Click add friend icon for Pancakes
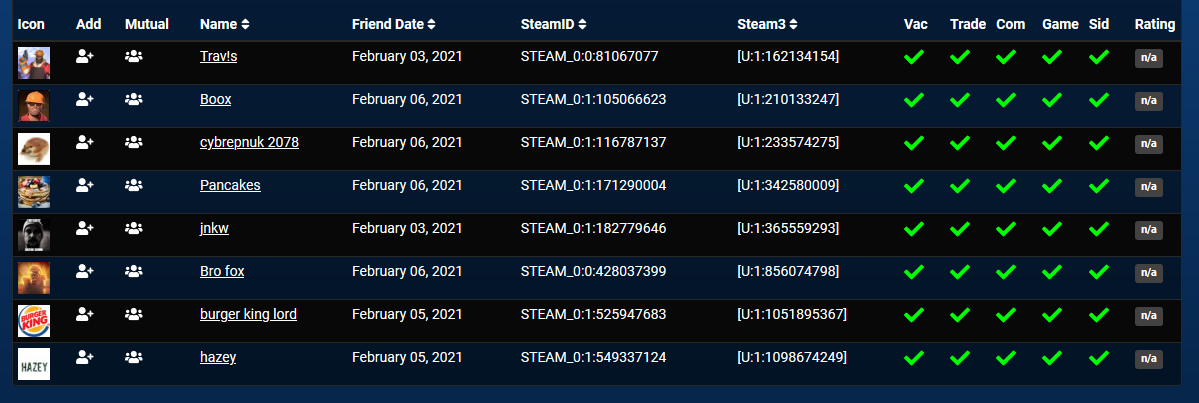Image resolution: width=1199 pixels, height=403 pixels. 85,186
